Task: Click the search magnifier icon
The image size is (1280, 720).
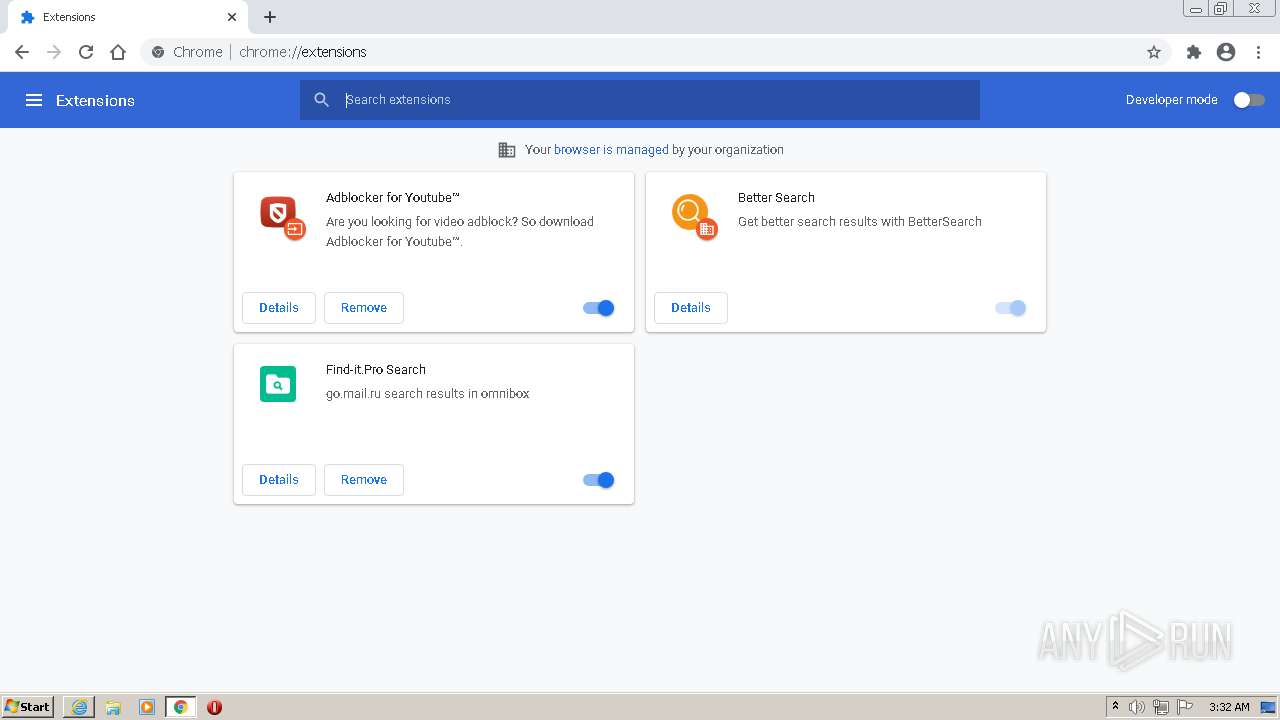Action: 321,100
